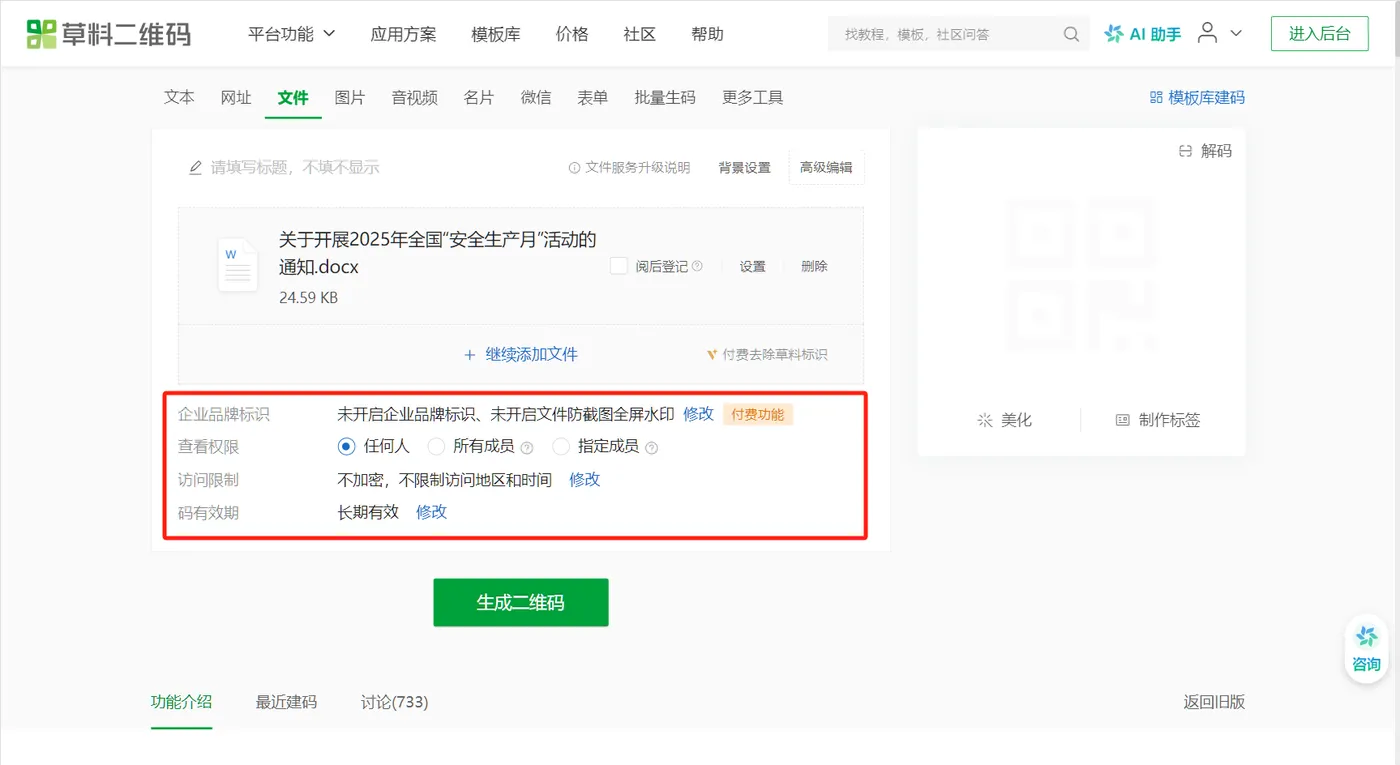Click 修改 next to 码有效期

click(432, 512)
